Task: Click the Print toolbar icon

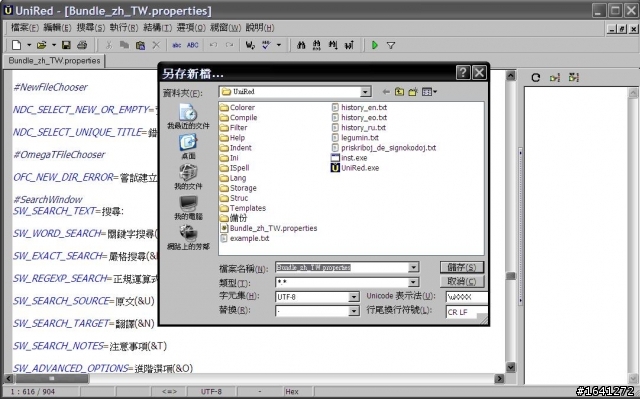Action: coord(82,45)
